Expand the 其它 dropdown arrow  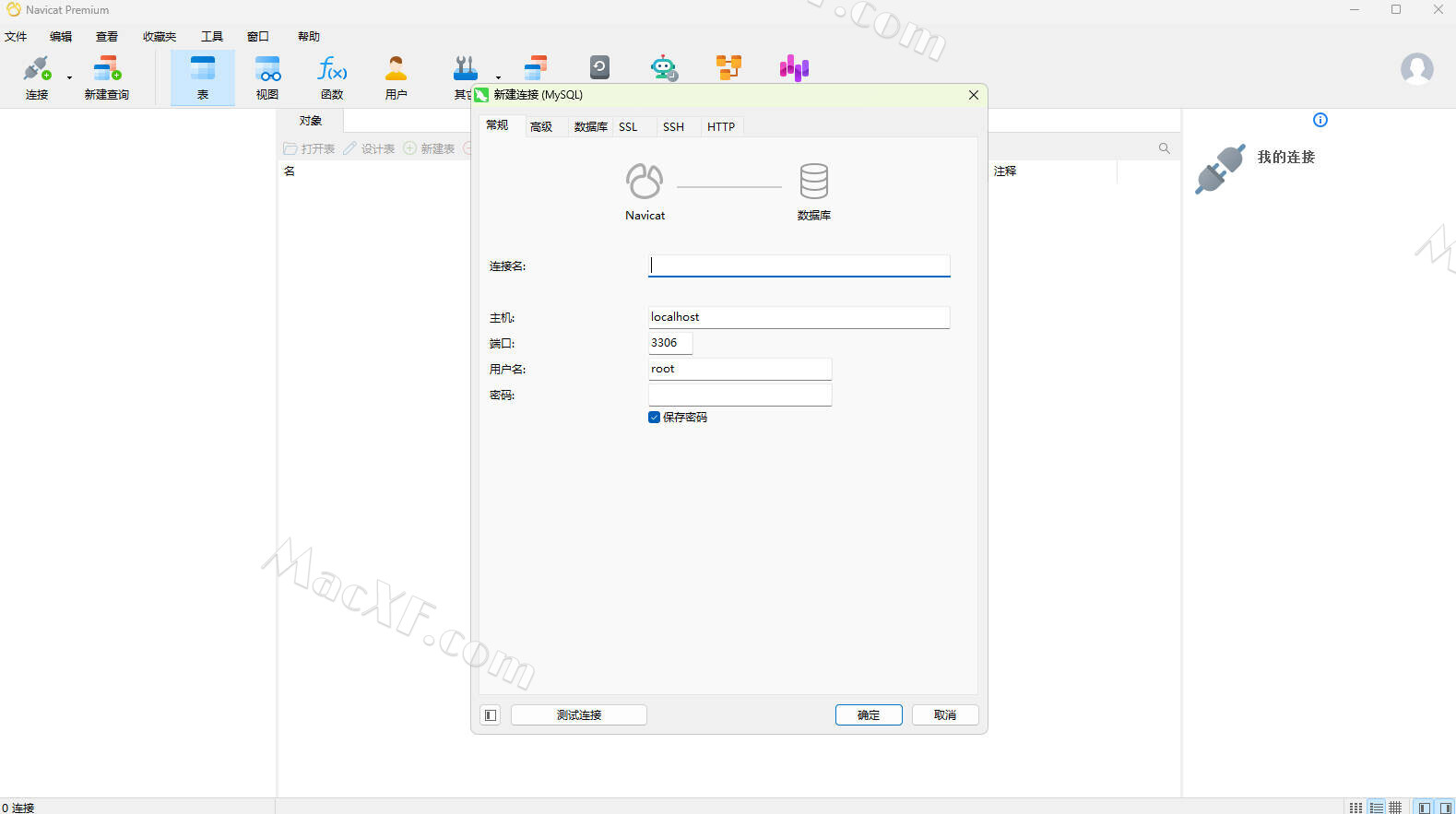498,78
